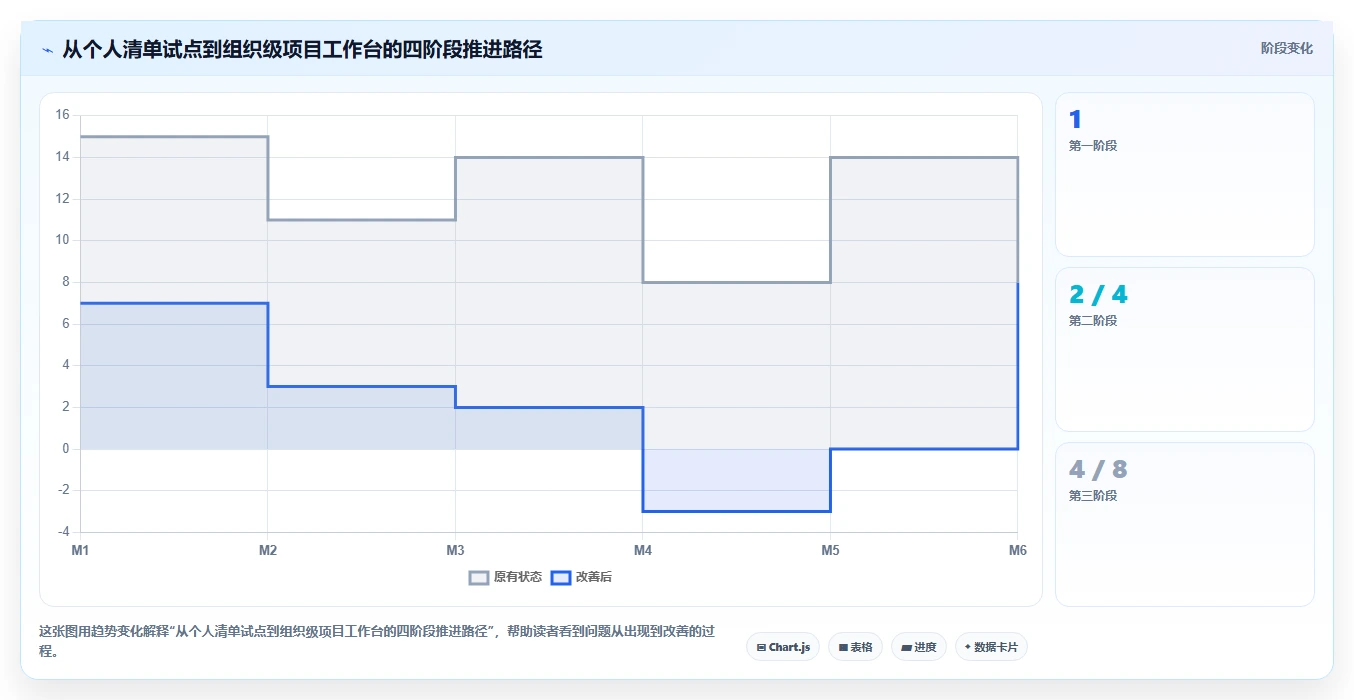The width and height of the screenshot is (1354, 700).
Task: Click the 数据卡片 tag pill
Action: pyautogui.click(x=991, y=647)
